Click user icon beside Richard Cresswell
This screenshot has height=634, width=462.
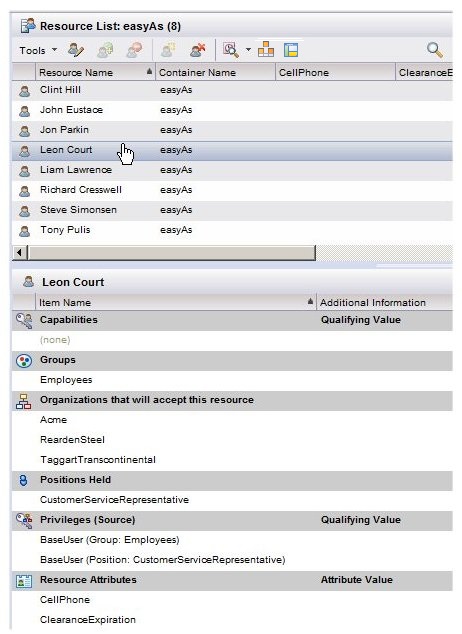tap(25, 191)
